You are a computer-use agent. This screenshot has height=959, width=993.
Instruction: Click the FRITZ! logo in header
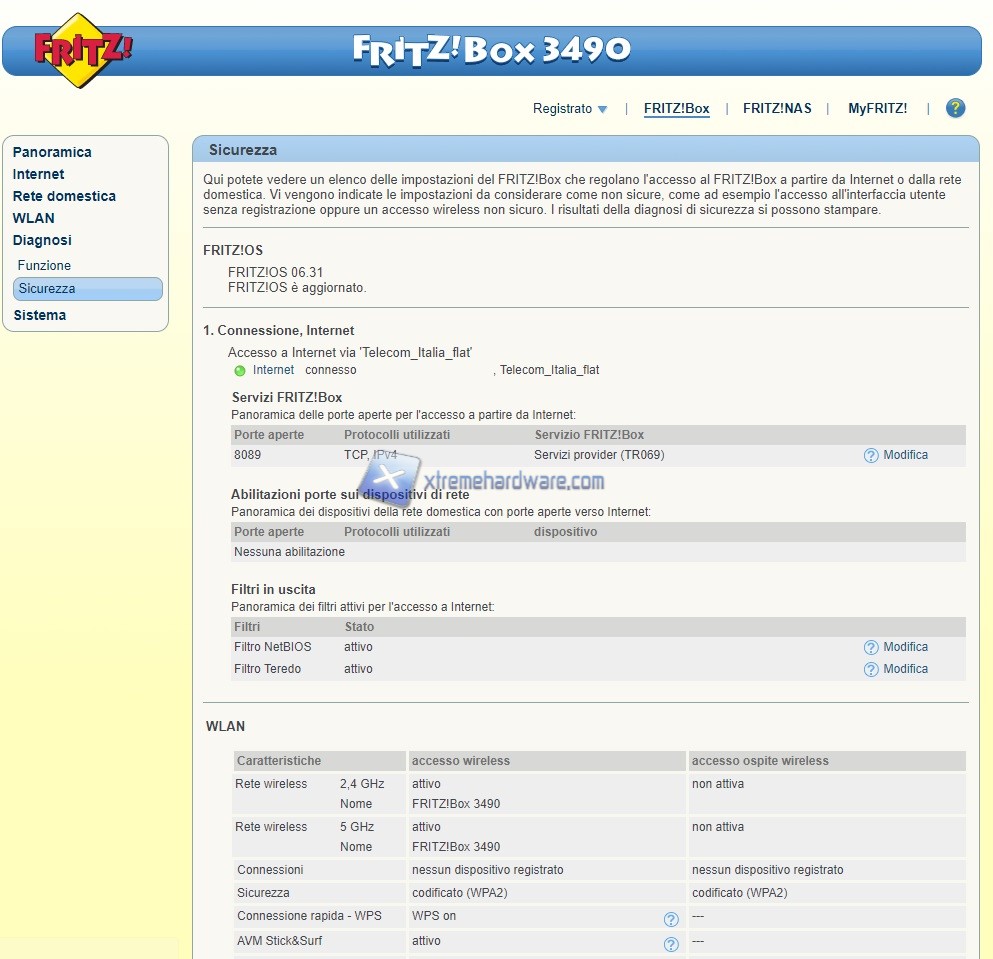click(83, 49)
